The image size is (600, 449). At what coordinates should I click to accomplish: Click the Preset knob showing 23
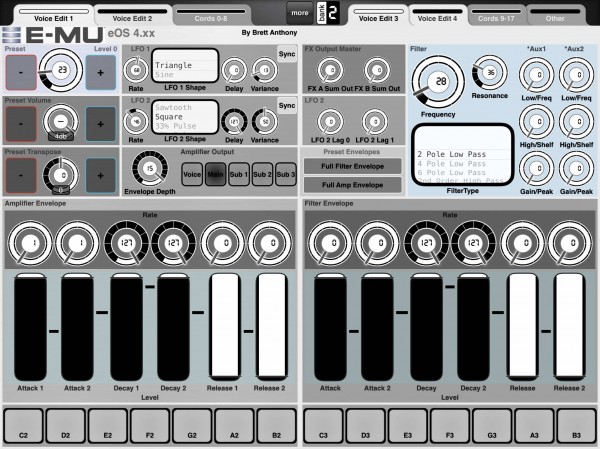click(x=61, y=70)
